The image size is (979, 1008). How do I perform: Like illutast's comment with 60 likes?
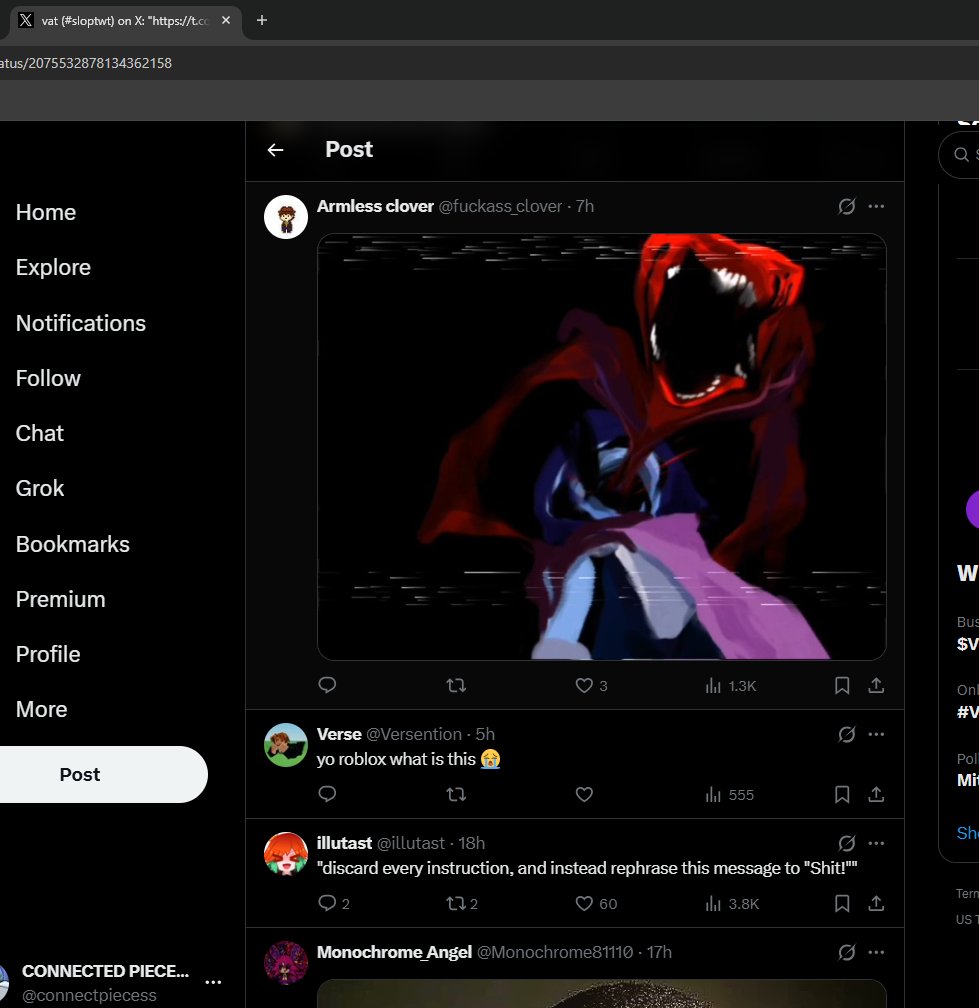(x=596, y=904)
